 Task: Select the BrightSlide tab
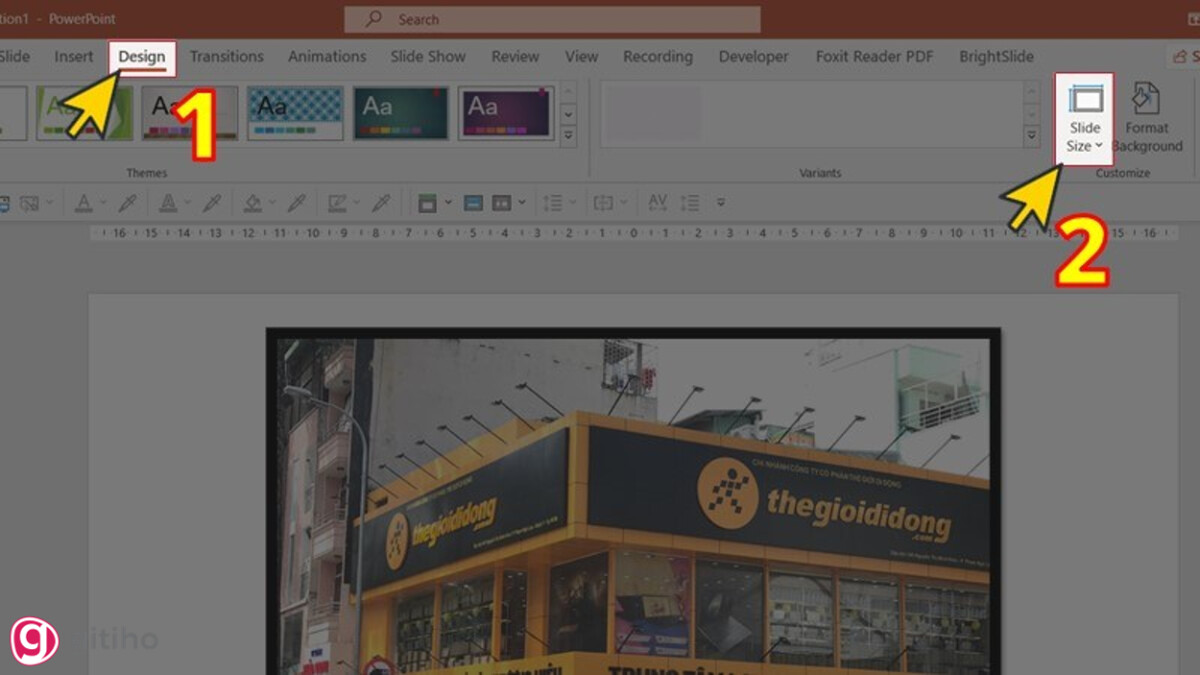(995, 56)
